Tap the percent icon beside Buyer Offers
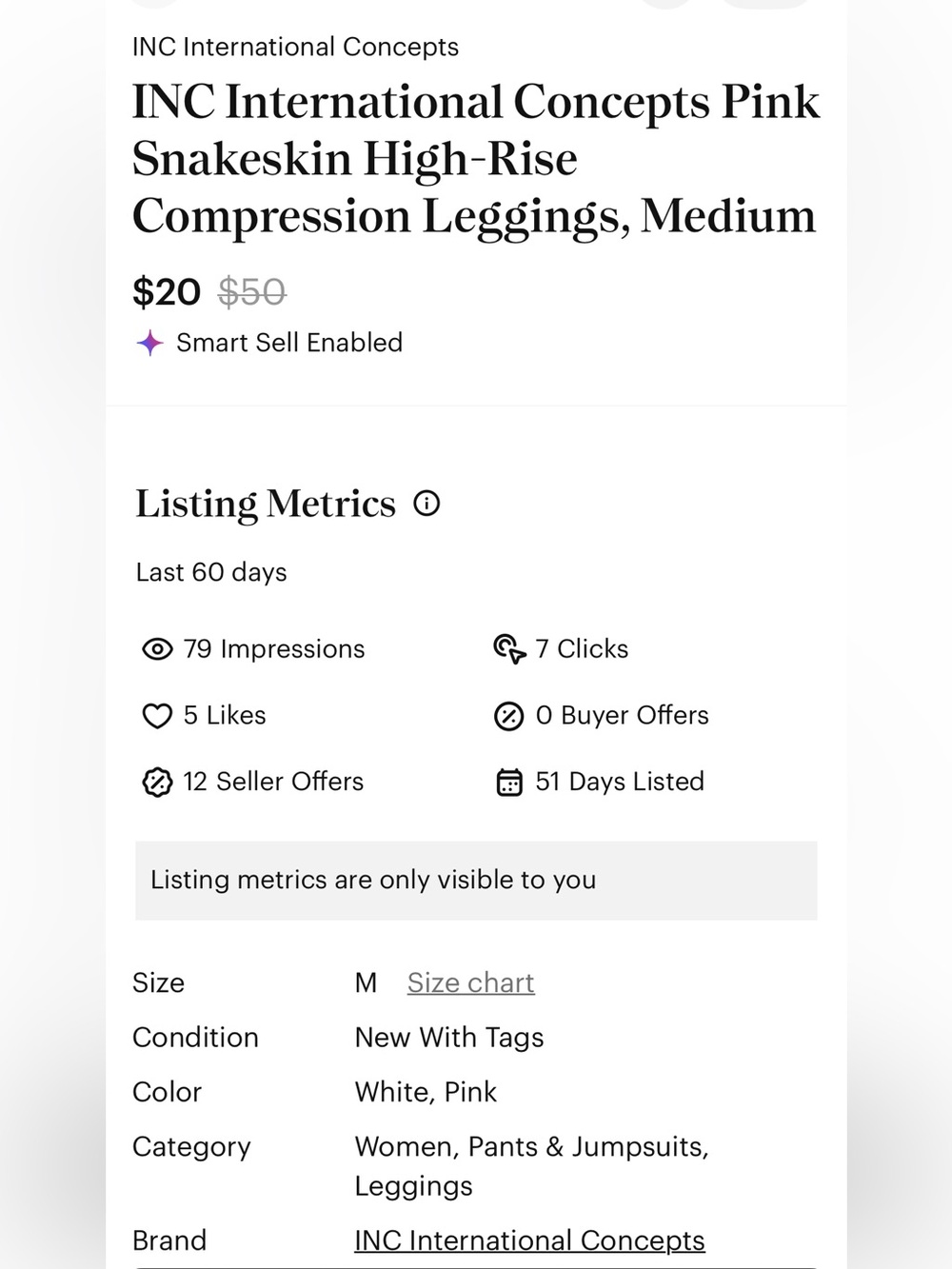 tap(509, 716)
